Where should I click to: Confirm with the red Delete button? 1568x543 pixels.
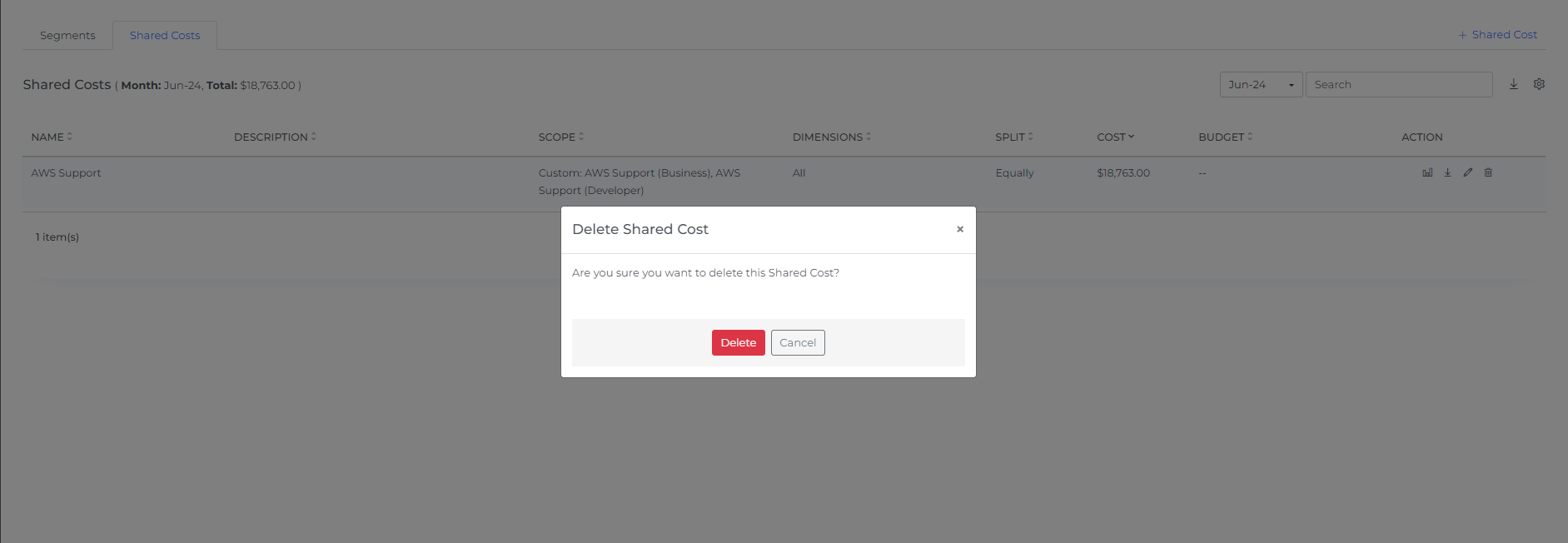point(738,343)
